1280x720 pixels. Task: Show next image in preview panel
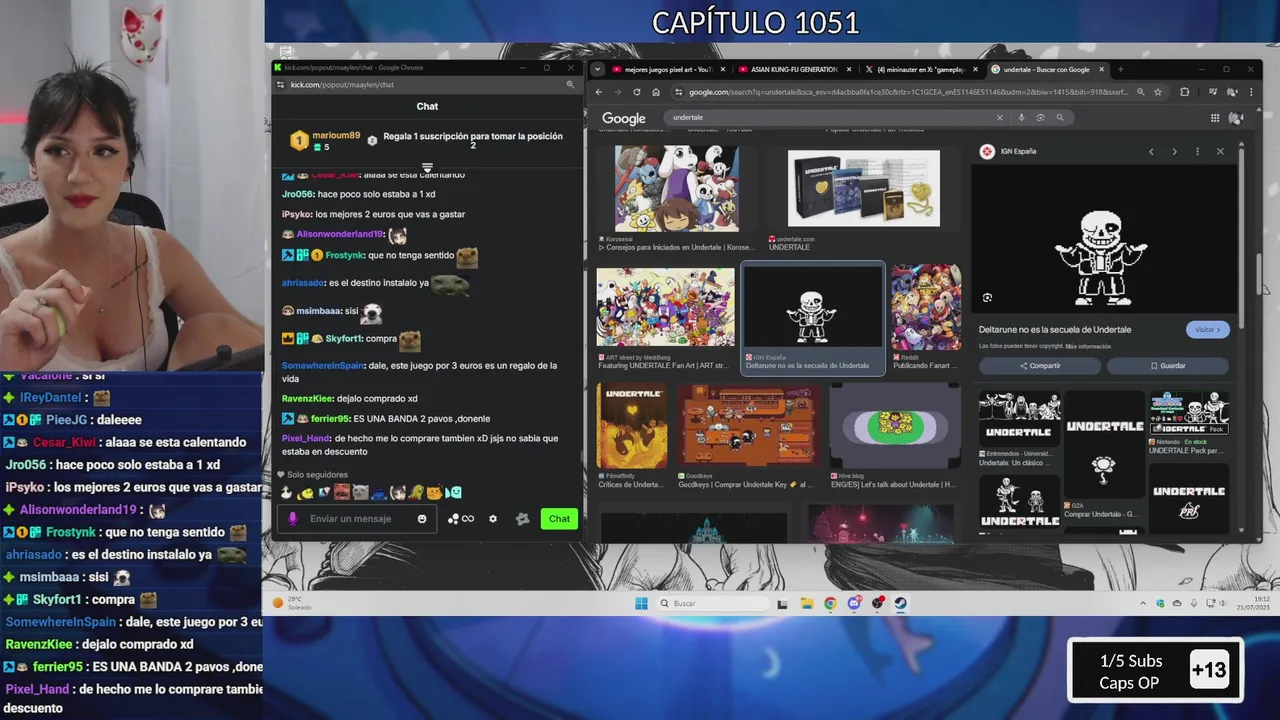tap(1174, 151)
